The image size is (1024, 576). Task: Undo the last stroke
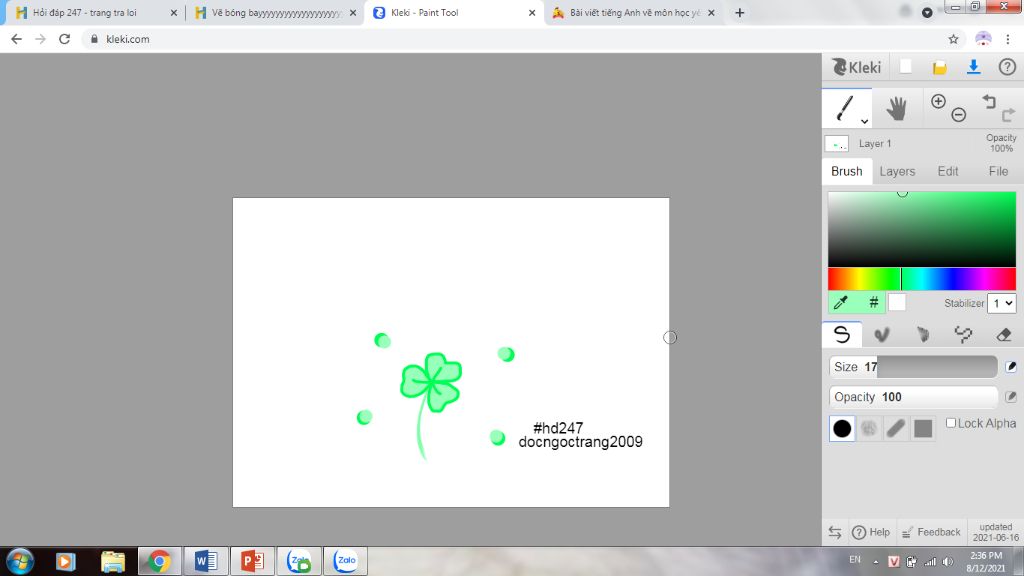coord(989,101)
